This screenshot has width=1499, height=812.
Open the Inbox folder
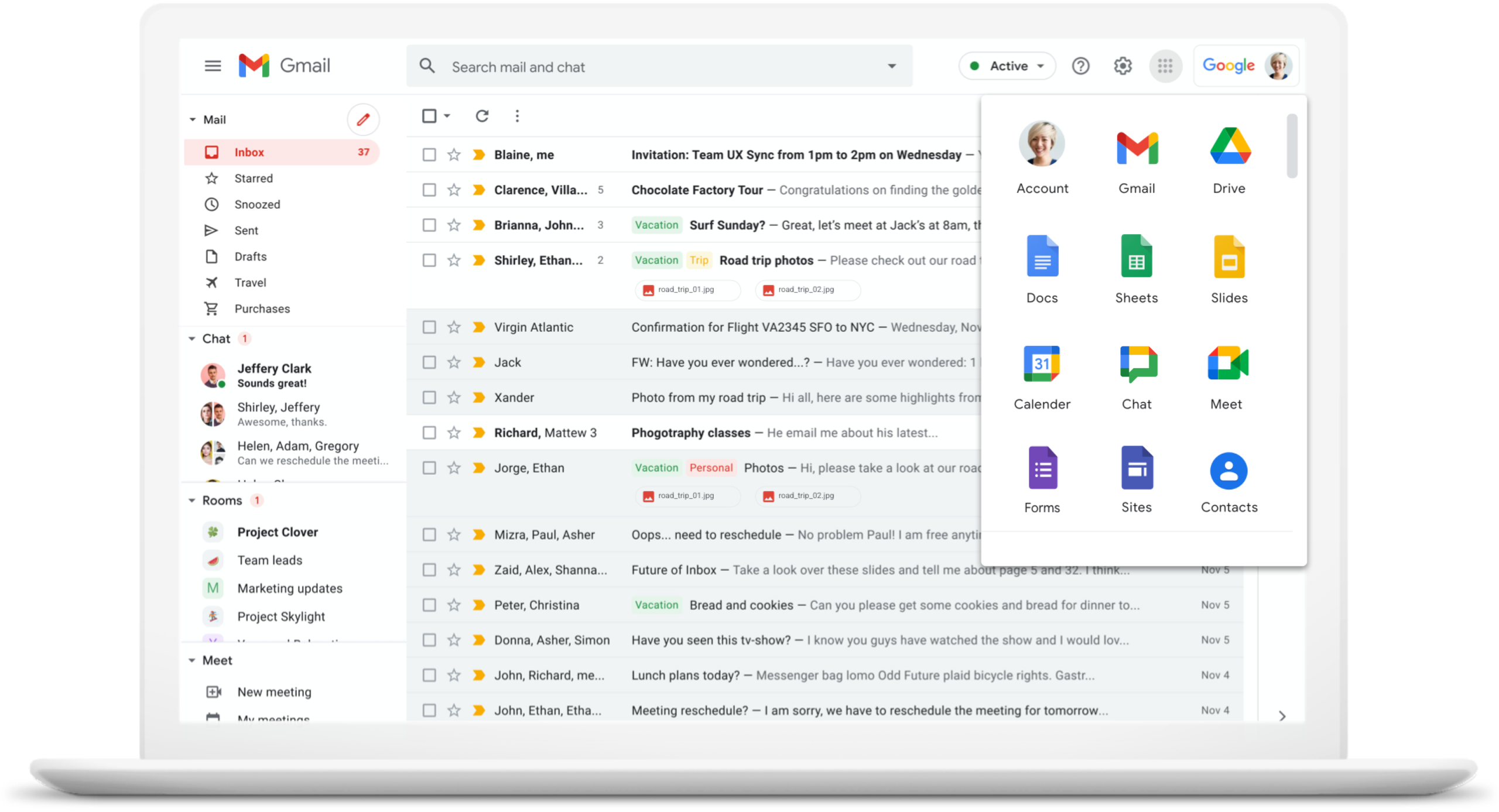coord(282,152)
